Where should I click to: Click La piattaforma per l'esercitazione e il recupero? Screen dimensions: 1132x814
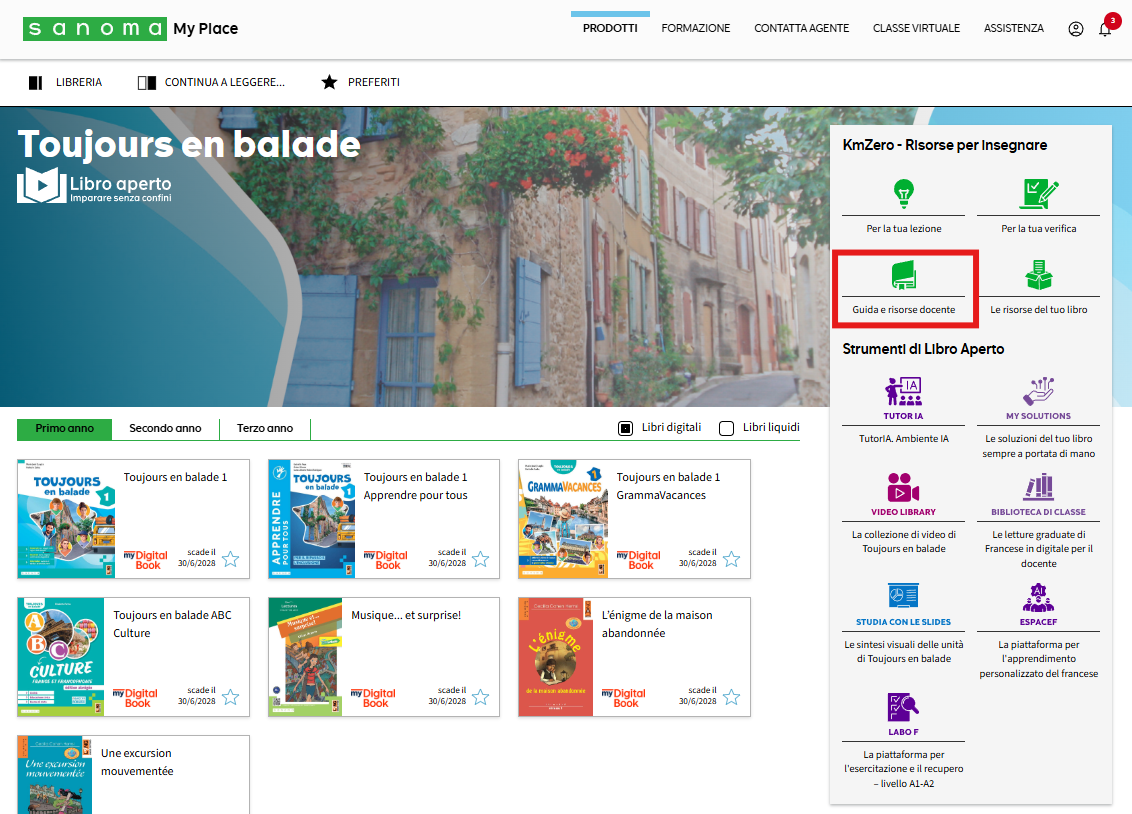click(904, 769)
